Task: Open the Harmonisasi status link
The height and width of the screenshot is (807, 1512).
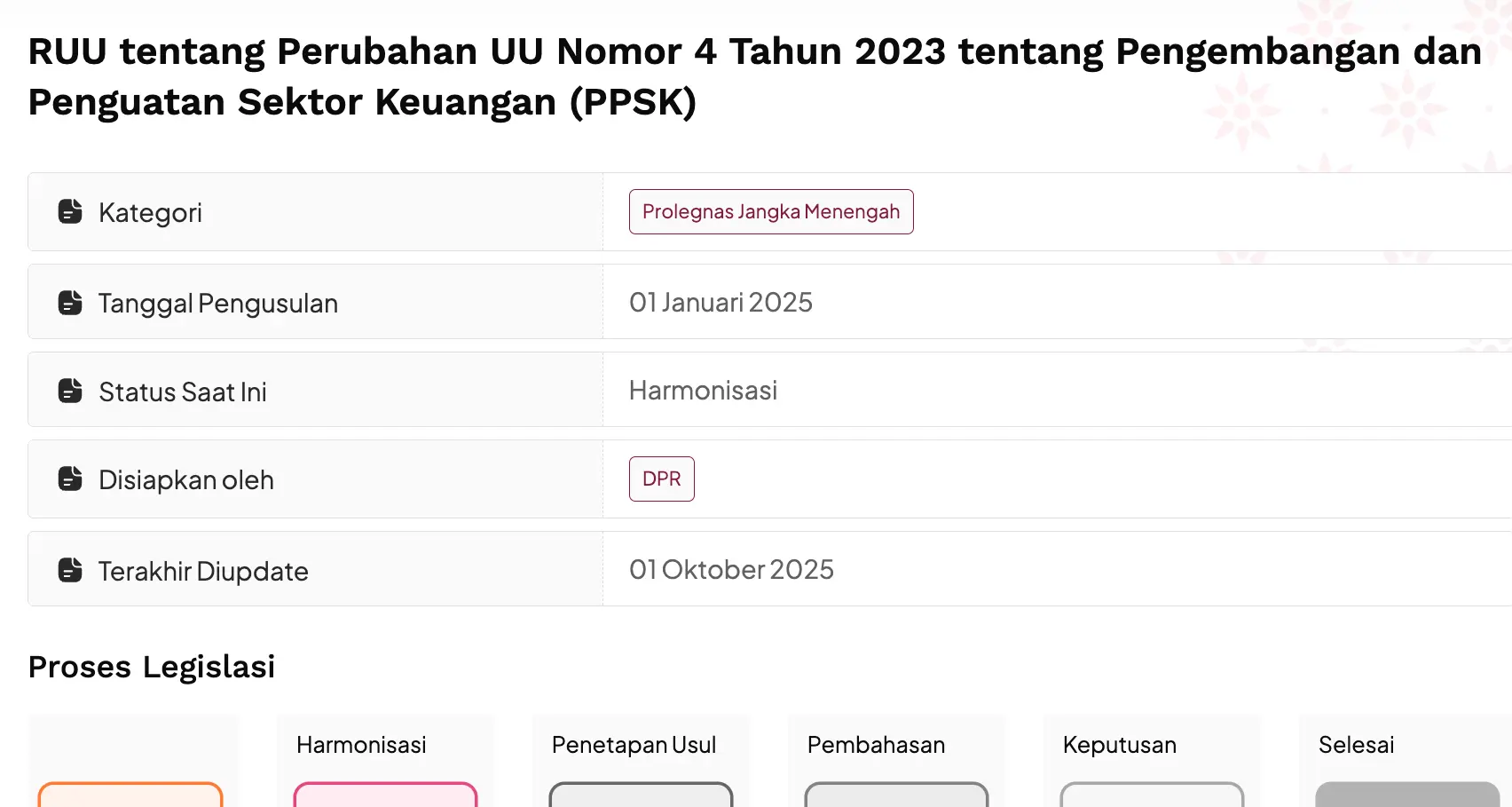Action: tap(704, 391)
